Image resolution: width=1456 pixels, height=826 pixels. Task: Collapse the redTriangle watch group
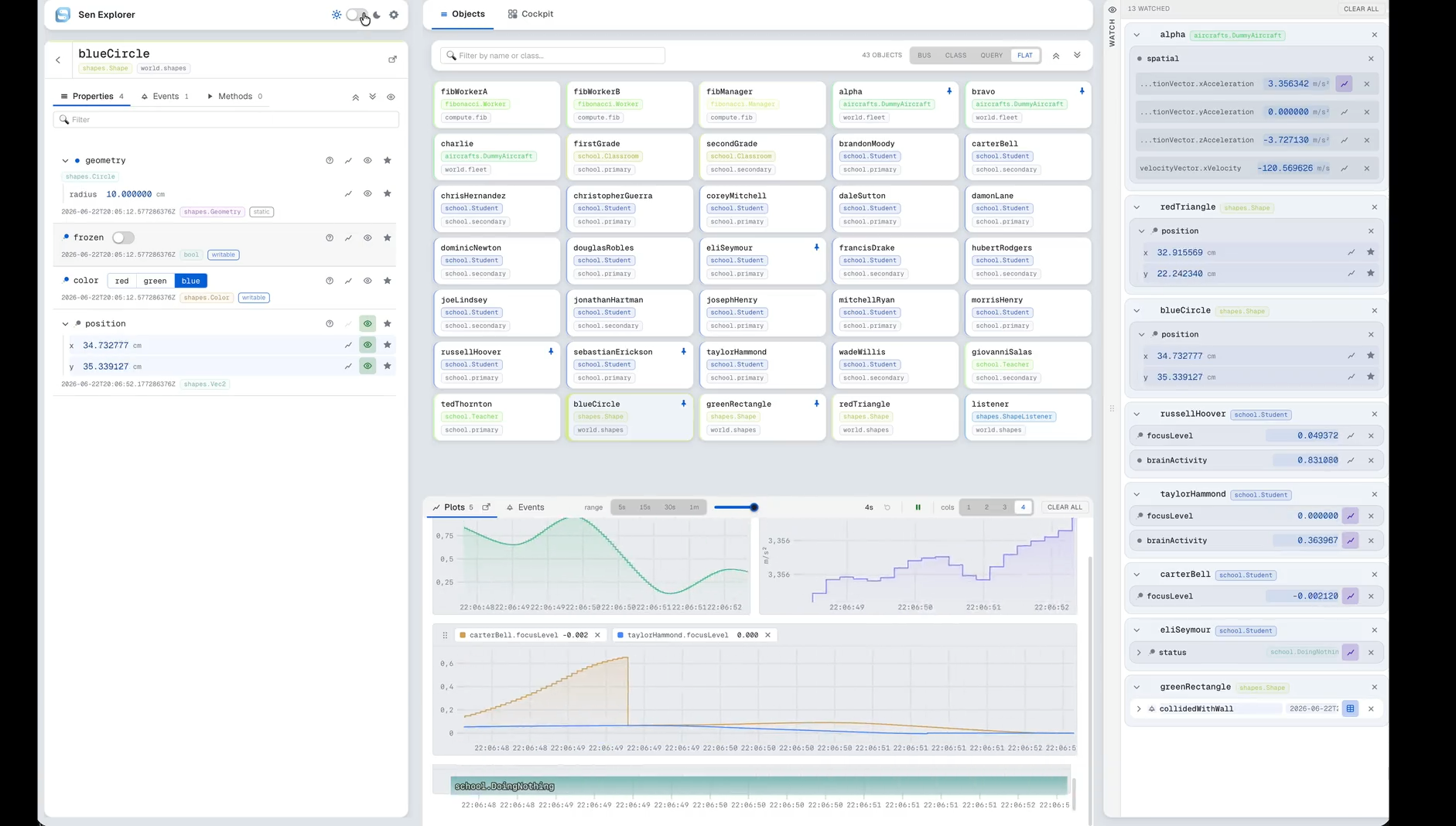[1136, 207]
